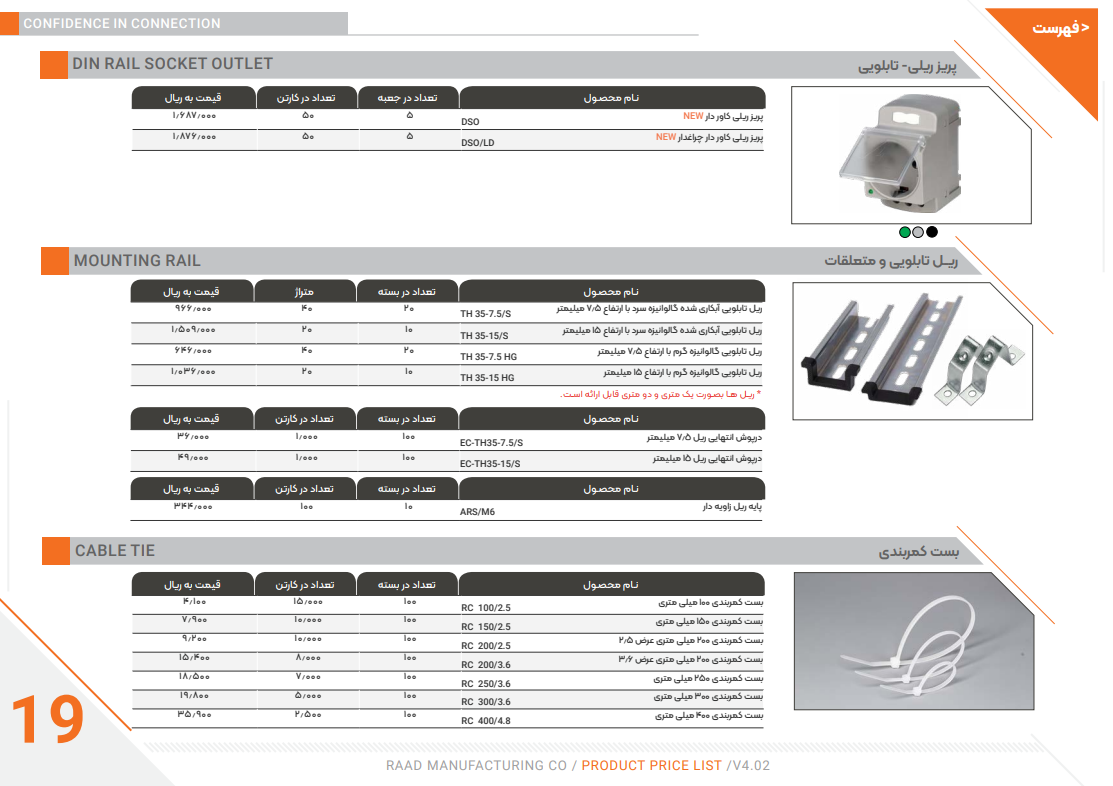This screenshot has height=786, width=1113.
Task: Click the large page number 19
Action: coord(47,720)
